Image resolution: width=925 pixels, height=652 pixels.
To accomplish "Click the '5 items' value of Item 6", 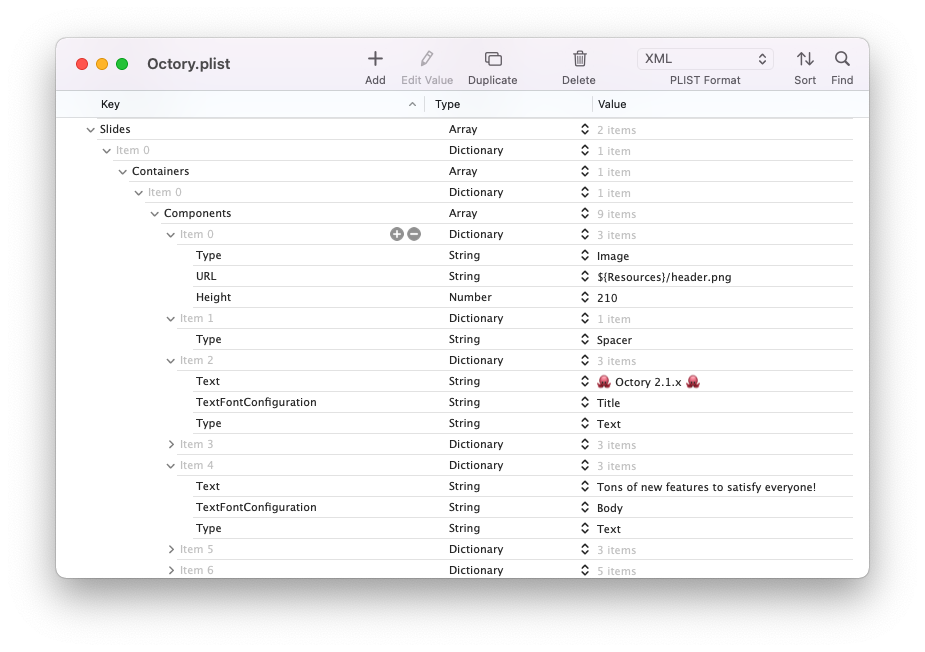I will pos(616,571).
